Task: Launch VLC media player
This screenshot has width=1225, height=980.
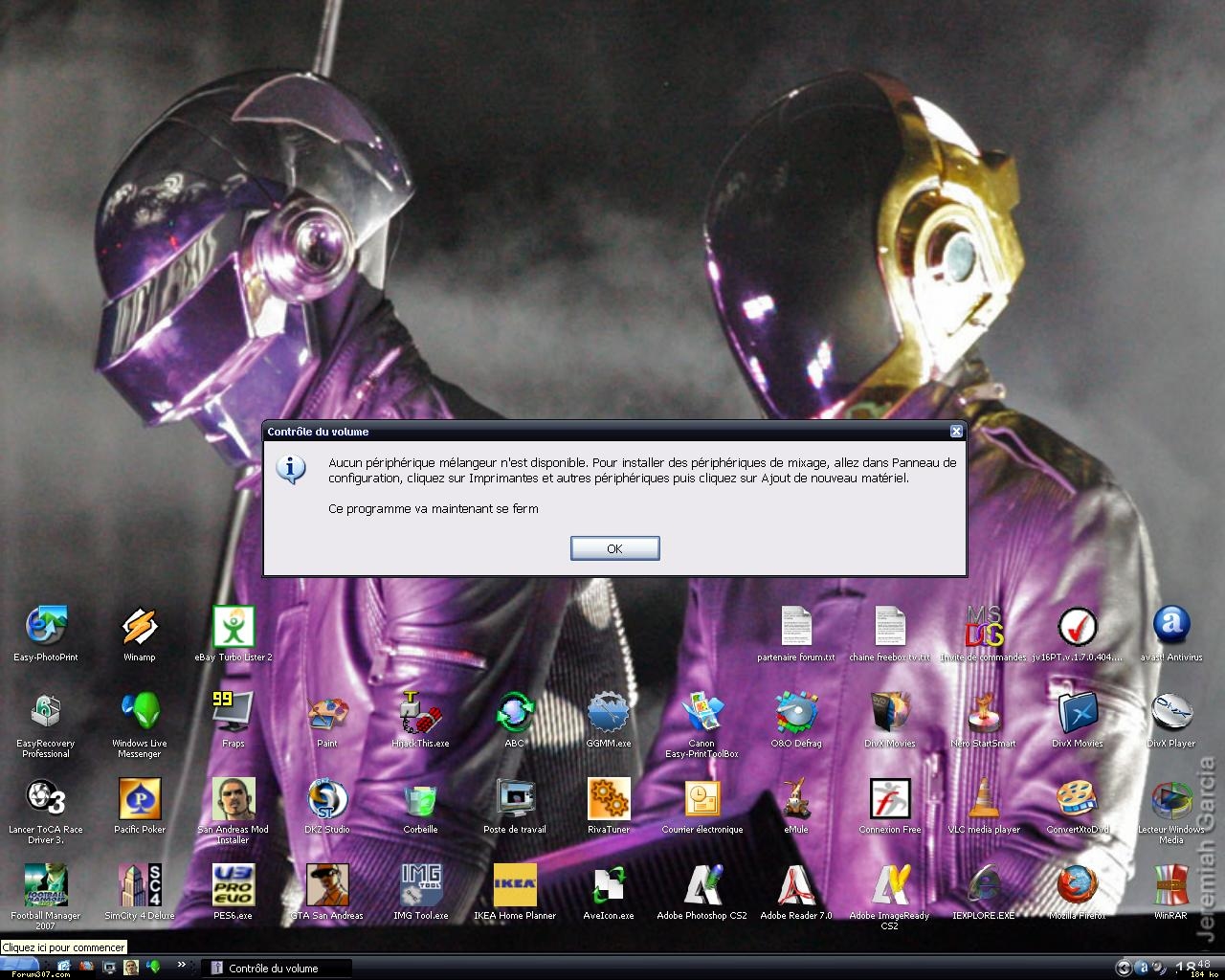Action: tap(983, 806)
